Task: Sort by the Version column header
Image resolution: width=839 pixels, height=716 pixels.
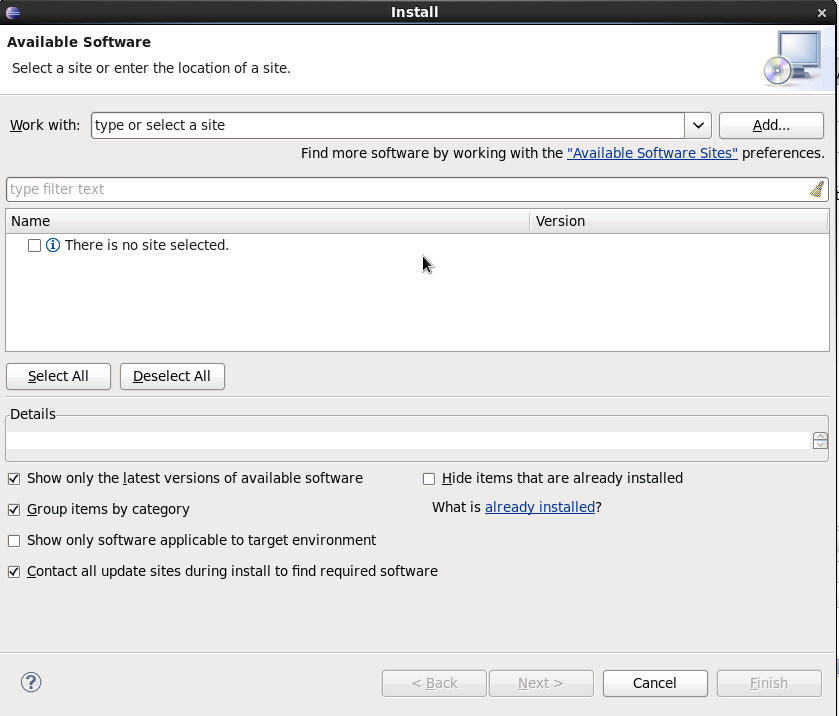Action: (x=678, y=221)
